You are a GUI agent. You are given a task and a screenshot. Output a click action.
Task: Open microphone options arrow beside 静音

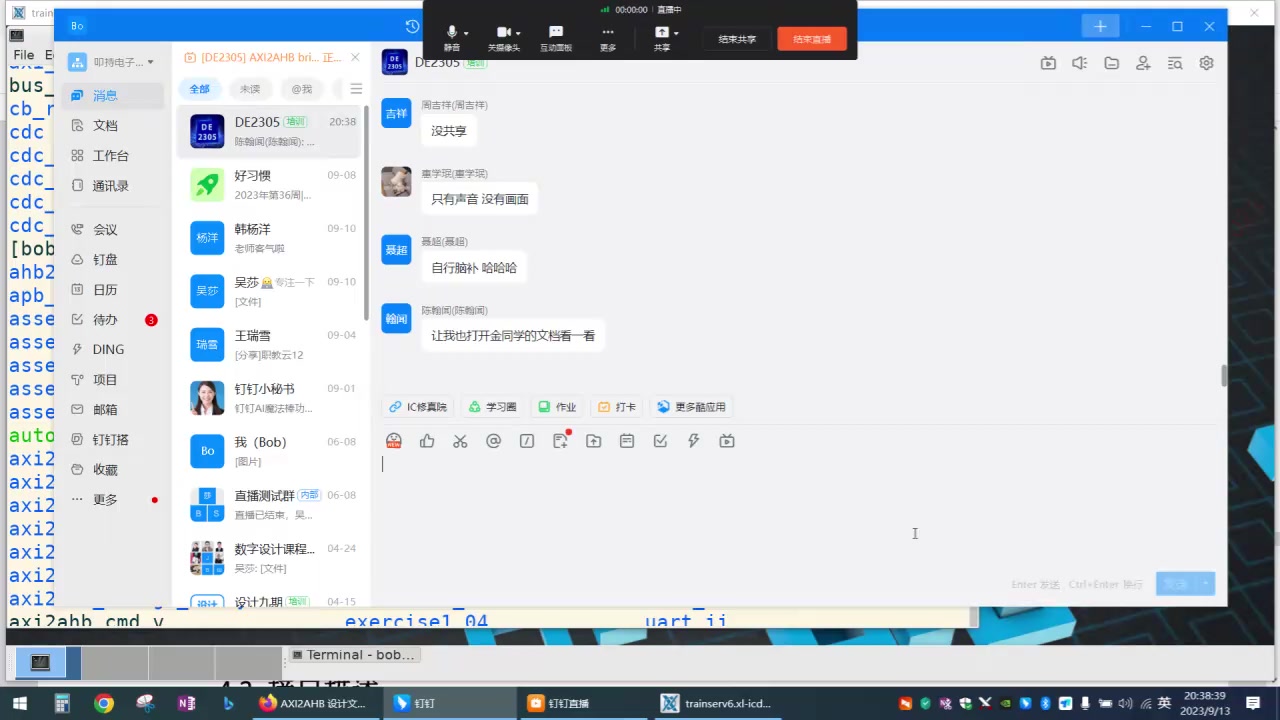pyautogui.click(x=466, y=34)
